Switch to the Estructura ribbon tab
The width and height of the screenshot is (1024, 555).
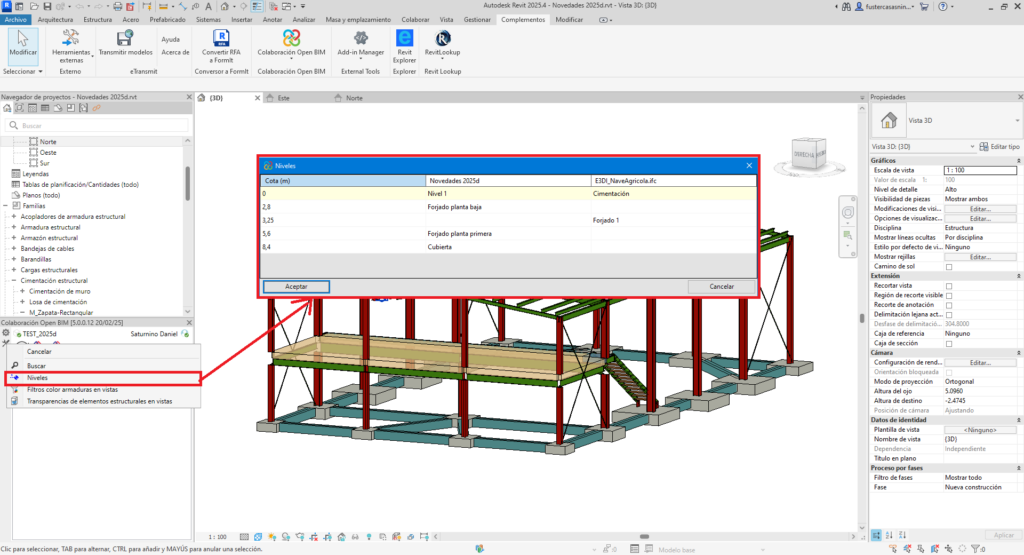(x=97, y=19)
